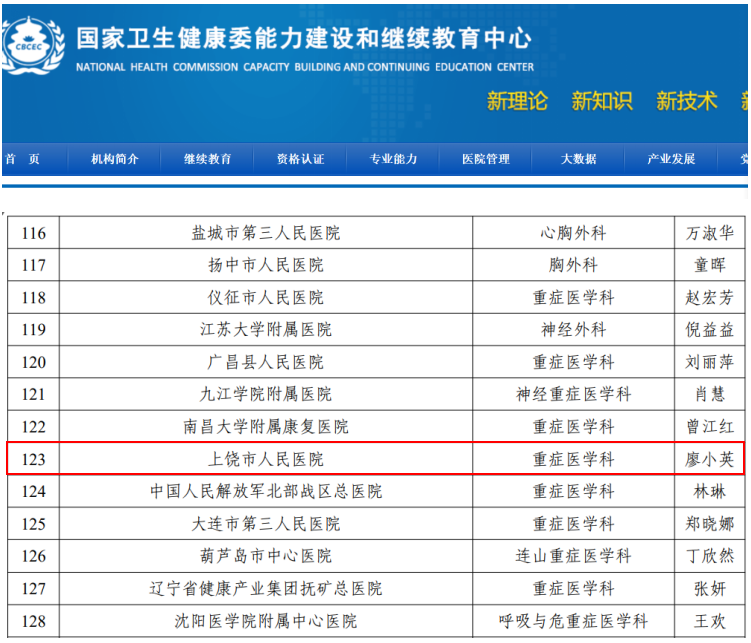Go to the 继续教育 section
The height and width of the screenshot is (643, 751).
207,159
